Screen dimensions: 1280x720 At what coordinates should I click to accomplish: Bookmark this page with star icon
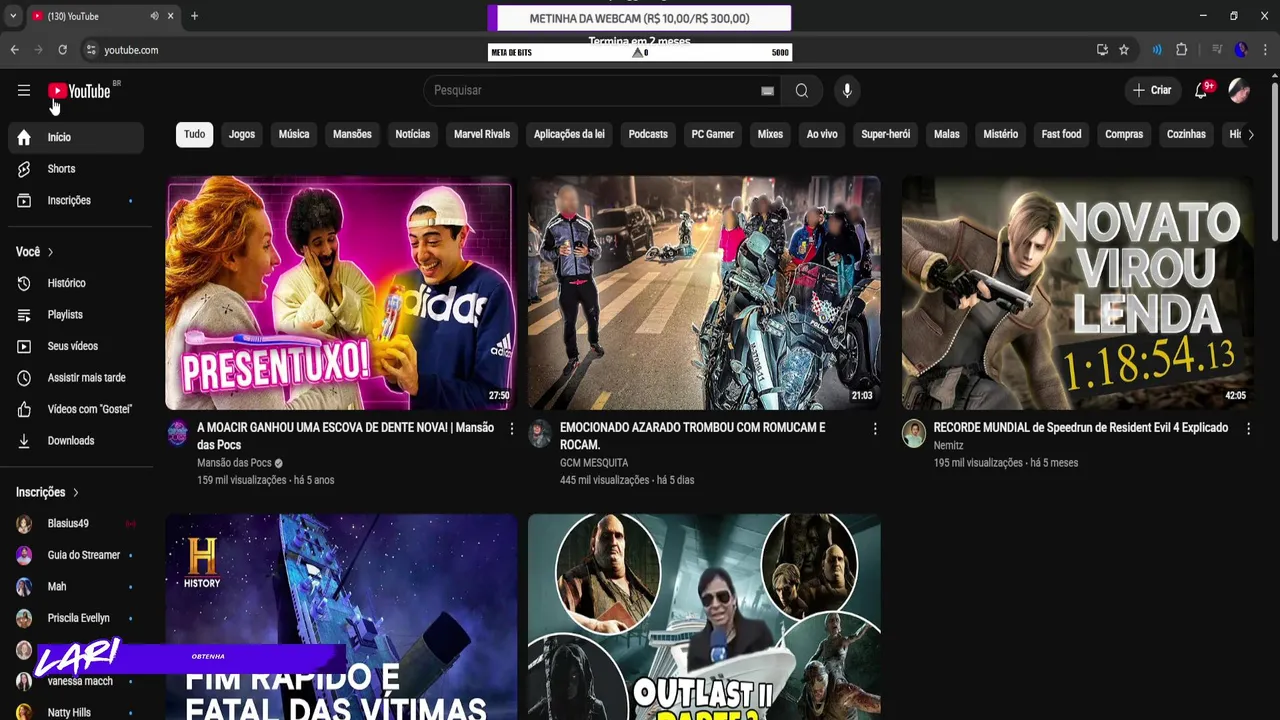tap(1124, 50)
